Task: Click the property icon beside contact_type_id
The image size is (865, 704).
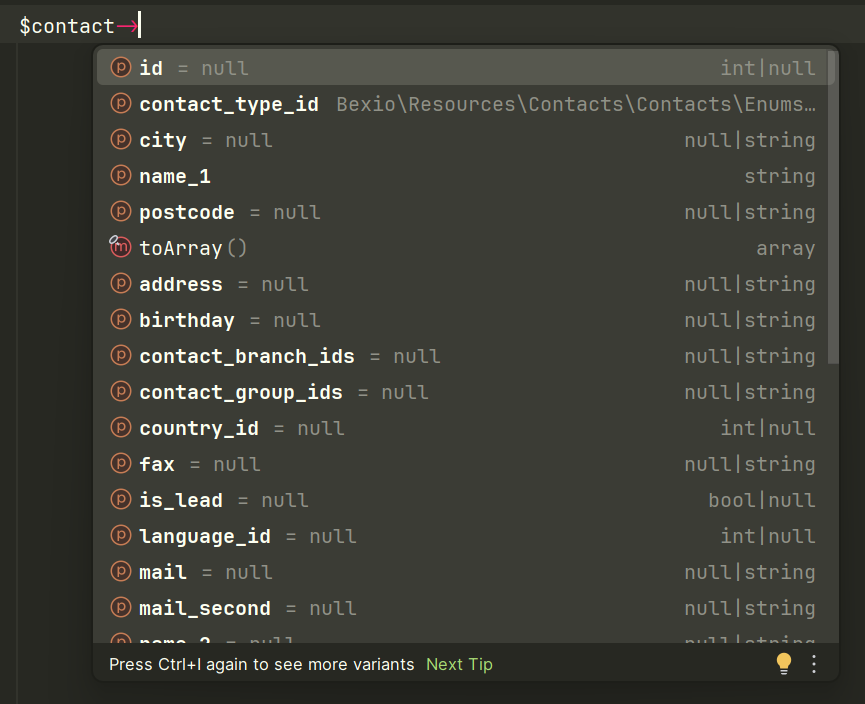Action: click(121, 104)
